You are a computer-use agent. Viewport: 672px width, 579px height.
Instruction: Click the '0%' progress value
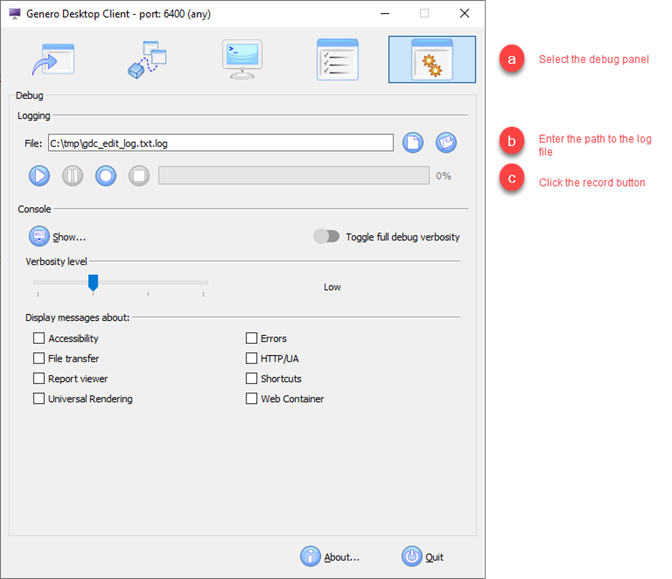point(444,176)
